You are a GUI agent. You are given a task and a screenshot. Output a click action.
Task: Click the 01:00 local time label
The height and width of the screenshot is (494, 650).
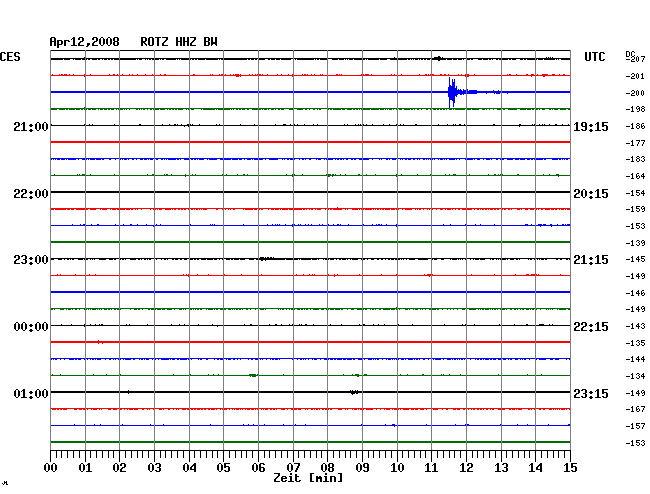[31, 393]
